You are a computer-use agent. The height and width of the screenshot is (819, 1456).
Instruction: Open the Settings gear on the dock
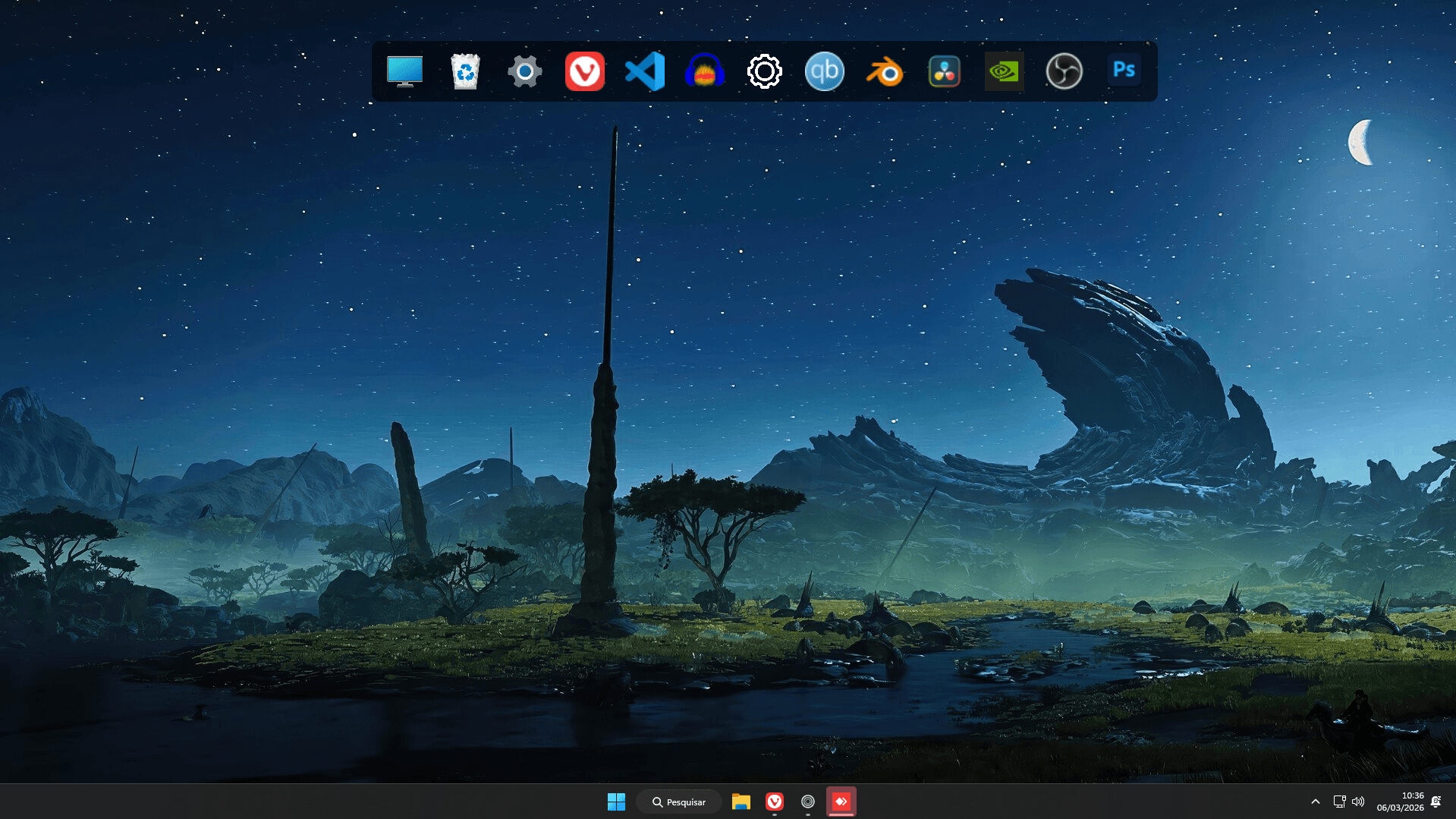click(x=764, y=71)
